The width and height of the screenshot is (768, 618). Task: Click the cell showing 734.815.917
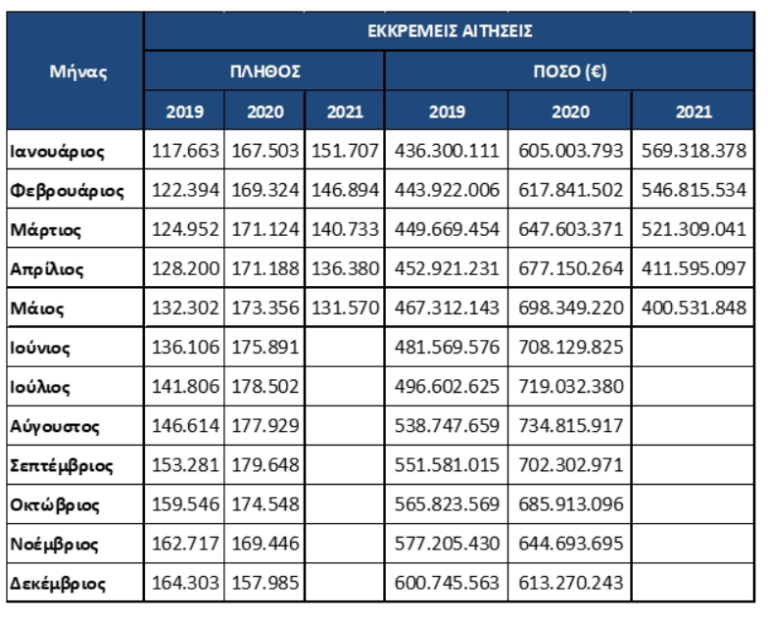[570, 426]
